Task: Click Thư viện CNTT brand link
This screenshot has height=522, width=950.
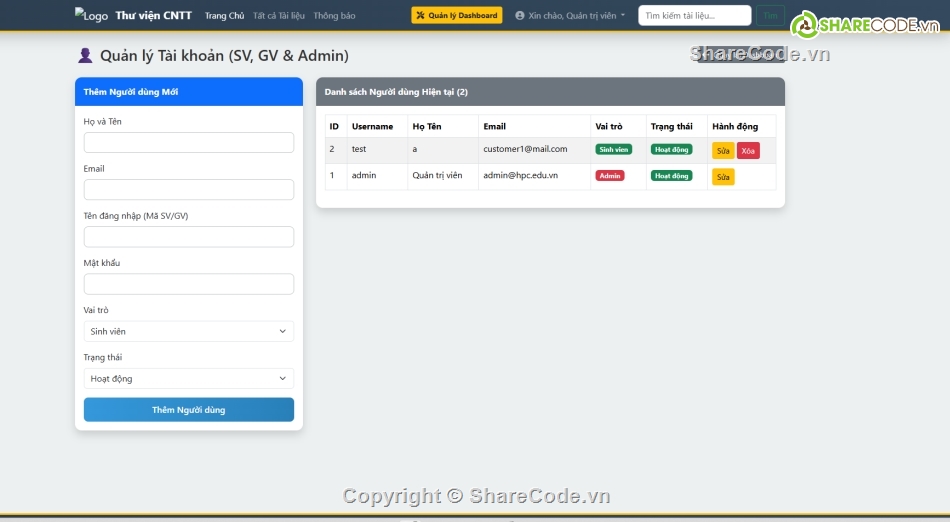Action: [x=153, y=16]
